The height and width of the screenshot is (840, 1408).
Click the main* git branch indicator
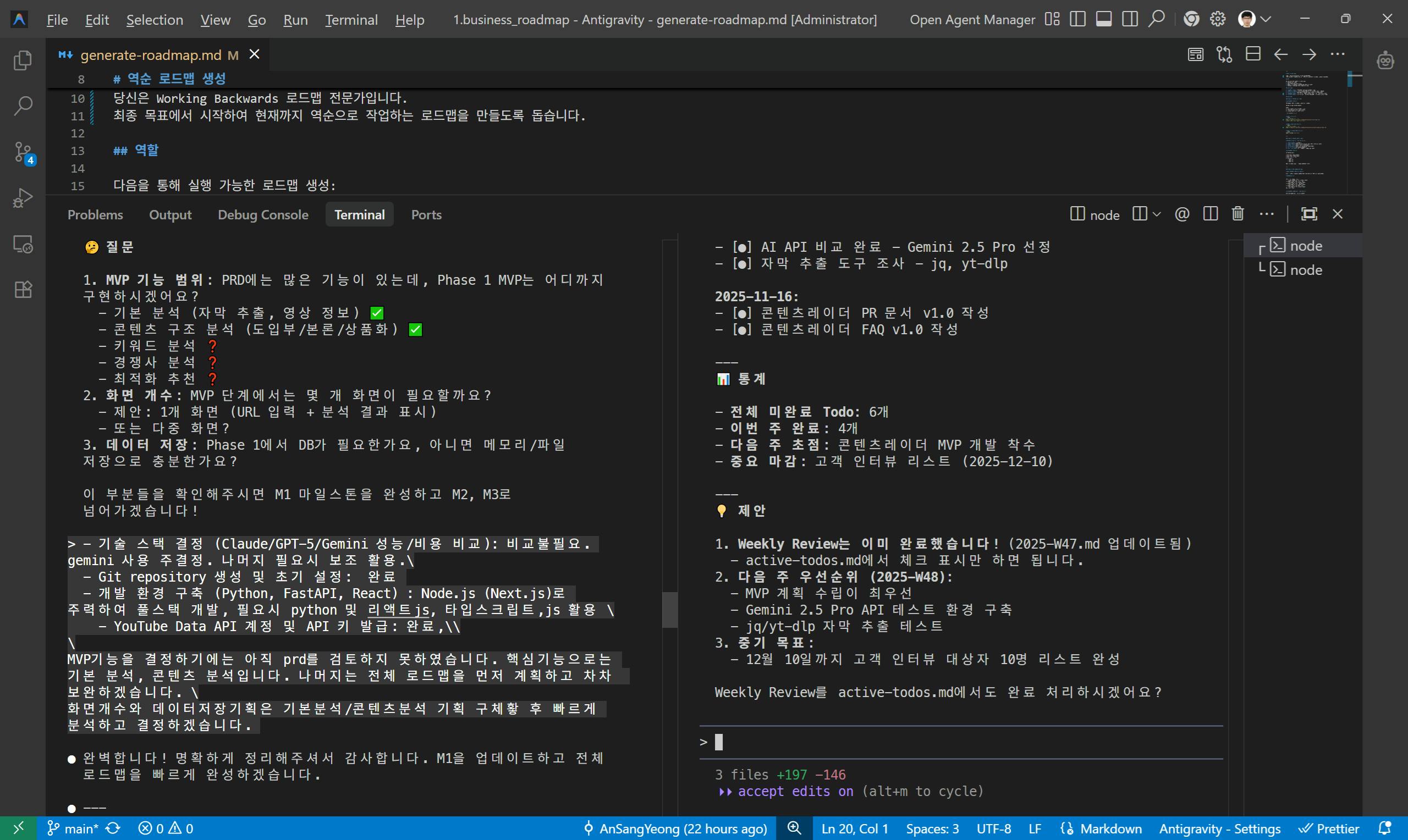74,828
